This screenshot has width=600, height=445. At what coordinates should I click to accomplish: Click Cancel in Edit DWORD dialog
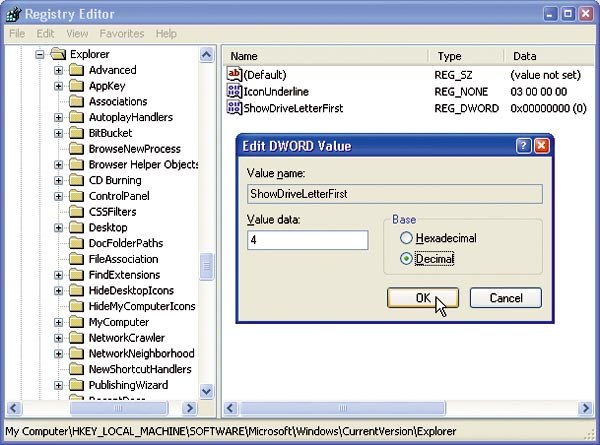click(505, 298)
